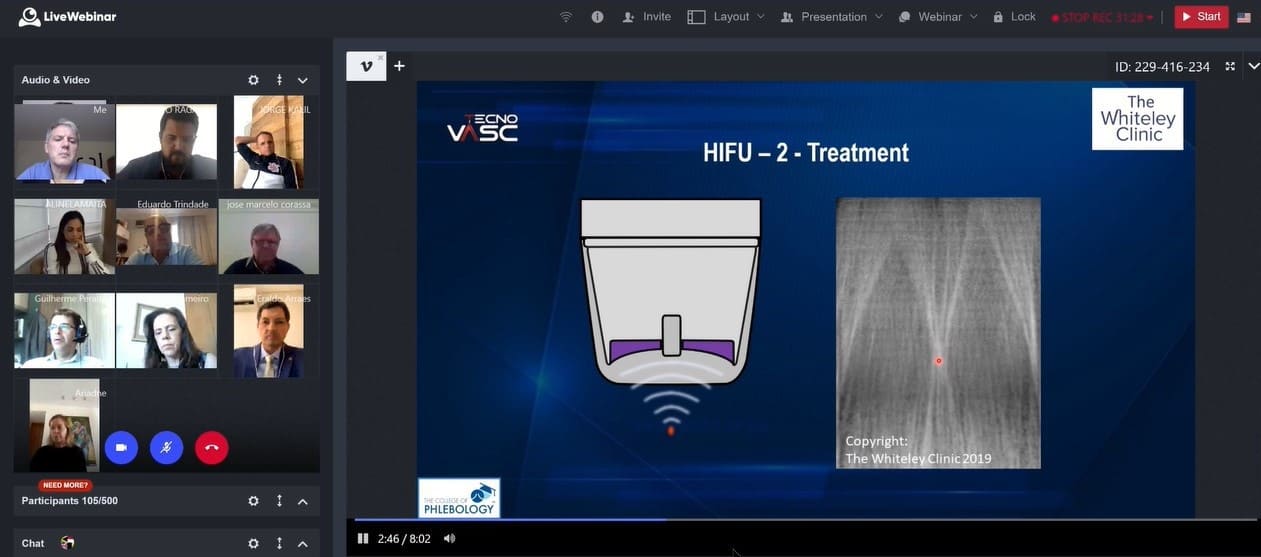Open the Presentation dropdown menu

(x=832, y=17)
